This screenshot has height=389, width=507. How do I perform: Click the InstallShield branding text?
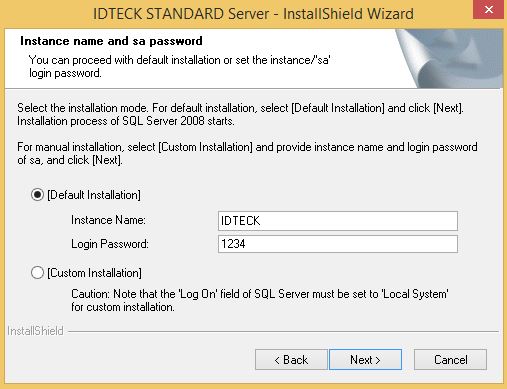pyautogui.click(x=35, y=331)
